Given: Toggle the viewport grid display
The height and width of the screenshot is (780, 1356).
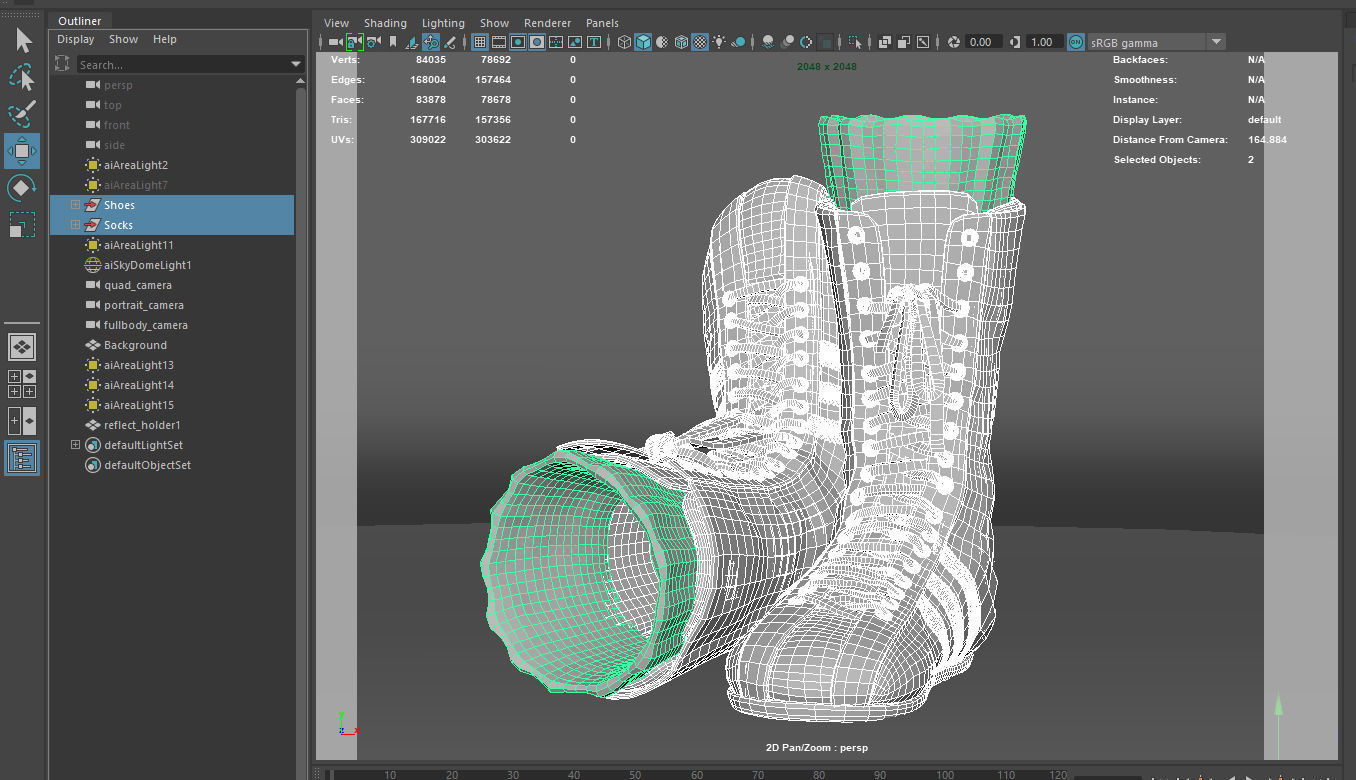Looking at the screenshot, I should coord(480,42).
